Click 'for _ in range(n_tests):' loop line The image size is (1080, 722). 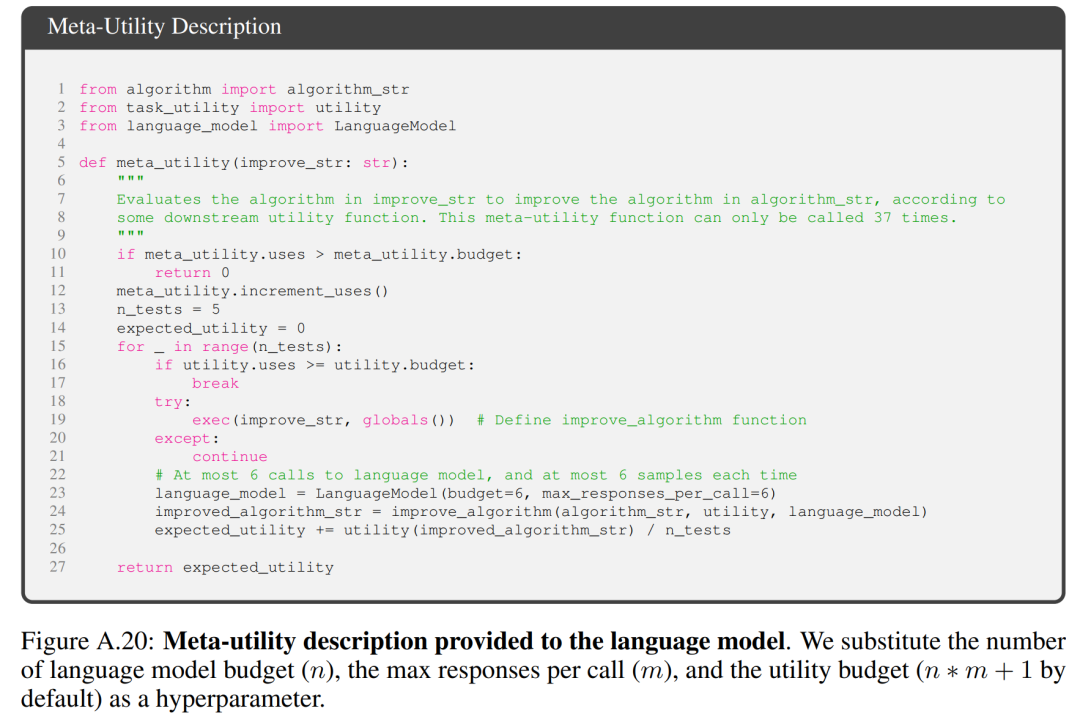point(229,347)
